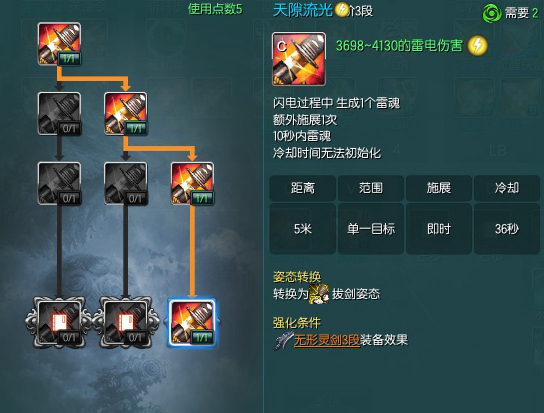Click the locked second-row left skill node
Screen dimensions: 544x413
tap(59, 113)
